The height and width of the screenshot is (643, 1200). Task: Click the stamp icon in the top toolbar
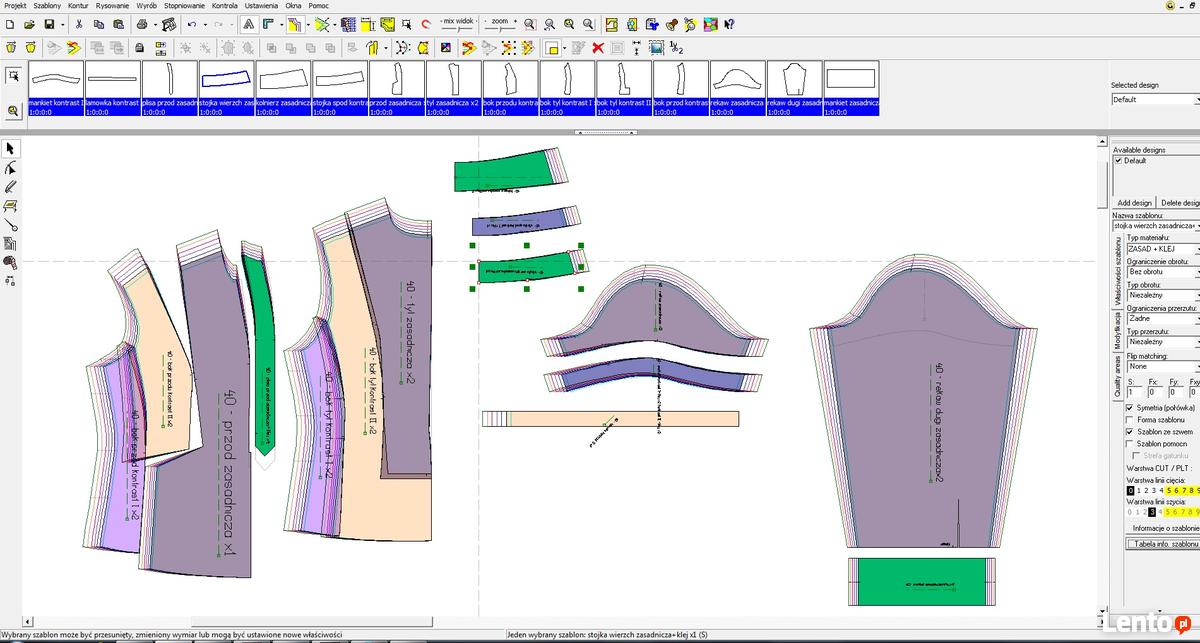coord(672,24)
